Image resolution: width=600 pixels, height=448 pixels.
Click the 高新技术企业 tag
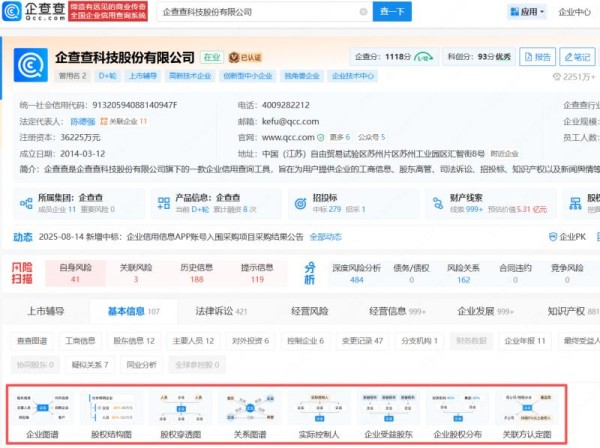pyautogui.click(x=190, y=76)
